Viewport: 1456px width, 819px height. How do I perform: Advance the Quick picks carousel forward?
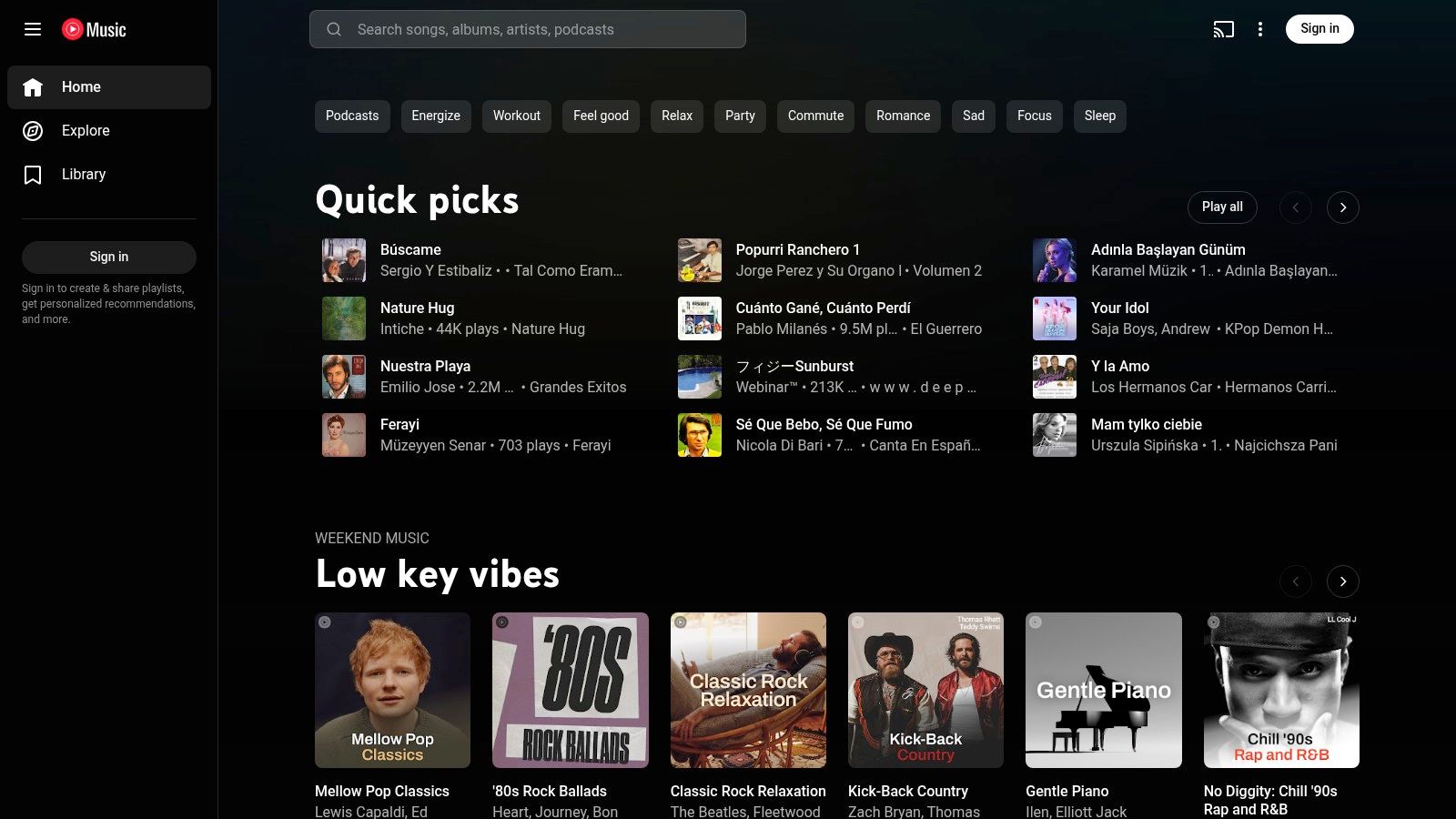pos(1343,207)
